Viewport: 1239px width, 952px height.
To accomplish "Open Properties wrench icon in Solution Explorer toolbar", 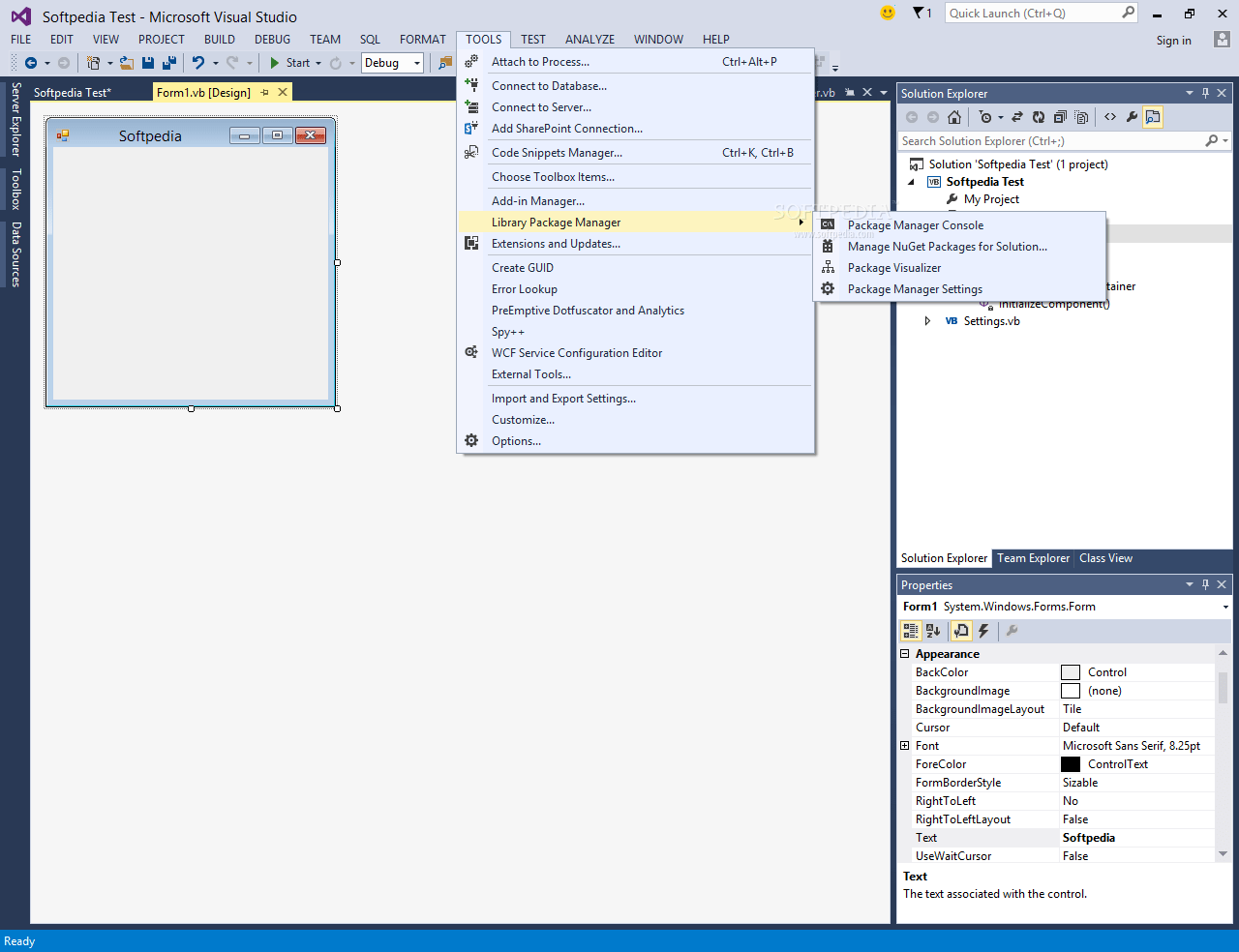I will (x=1132, y=117).
